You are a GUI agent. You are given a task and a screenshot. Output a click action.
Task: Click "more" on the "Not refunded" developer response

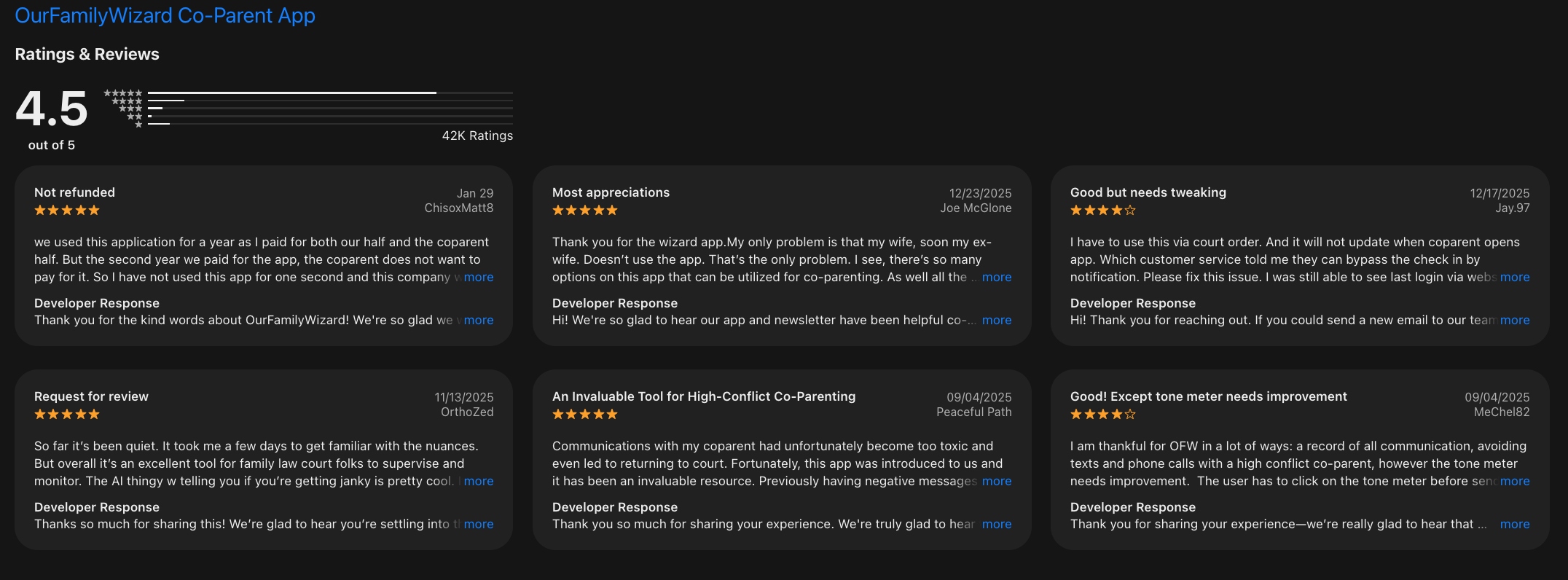click(x=479, y=320)
